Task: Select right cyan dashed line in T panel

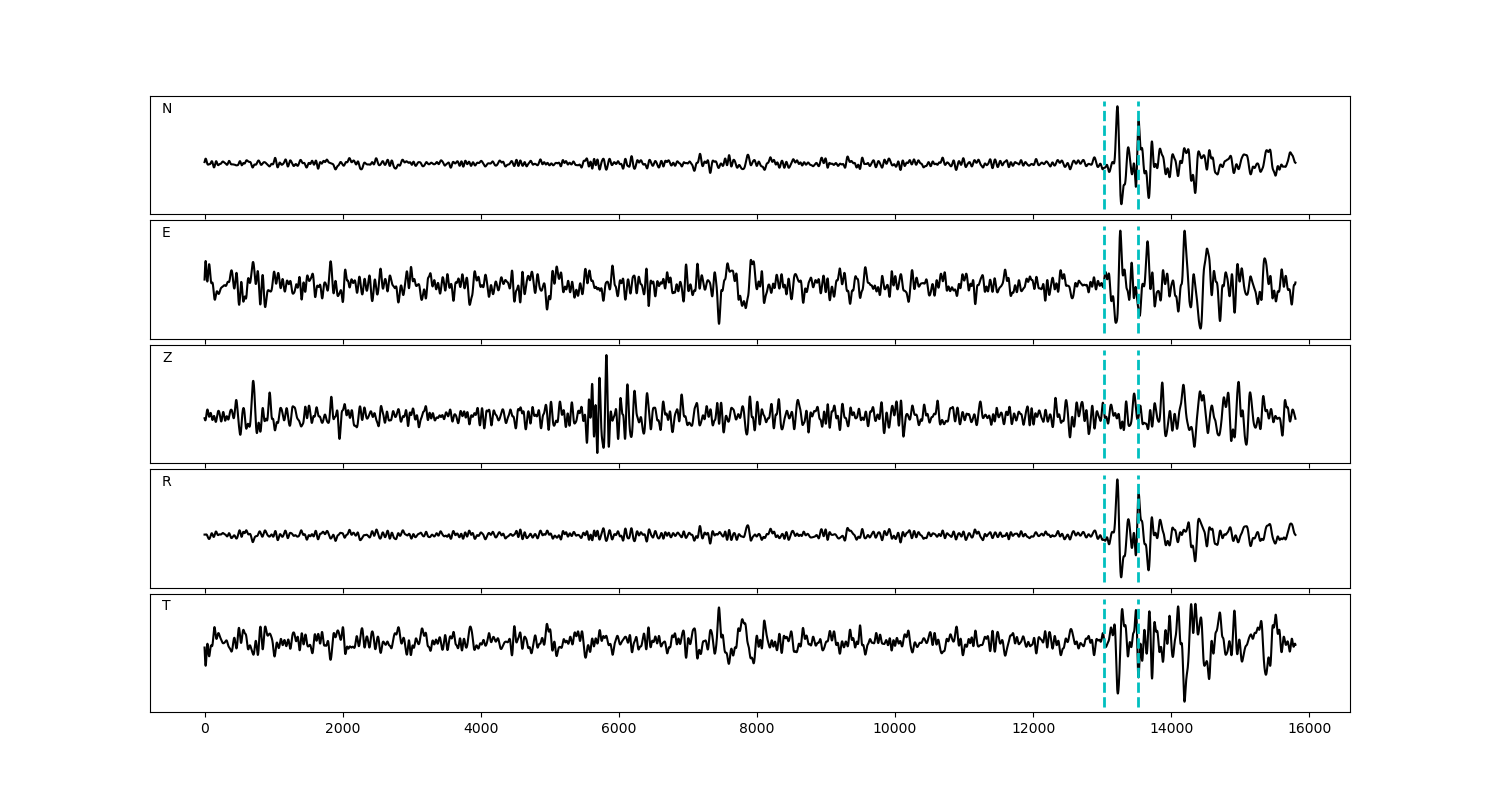Action: [x=1138, y=680]
